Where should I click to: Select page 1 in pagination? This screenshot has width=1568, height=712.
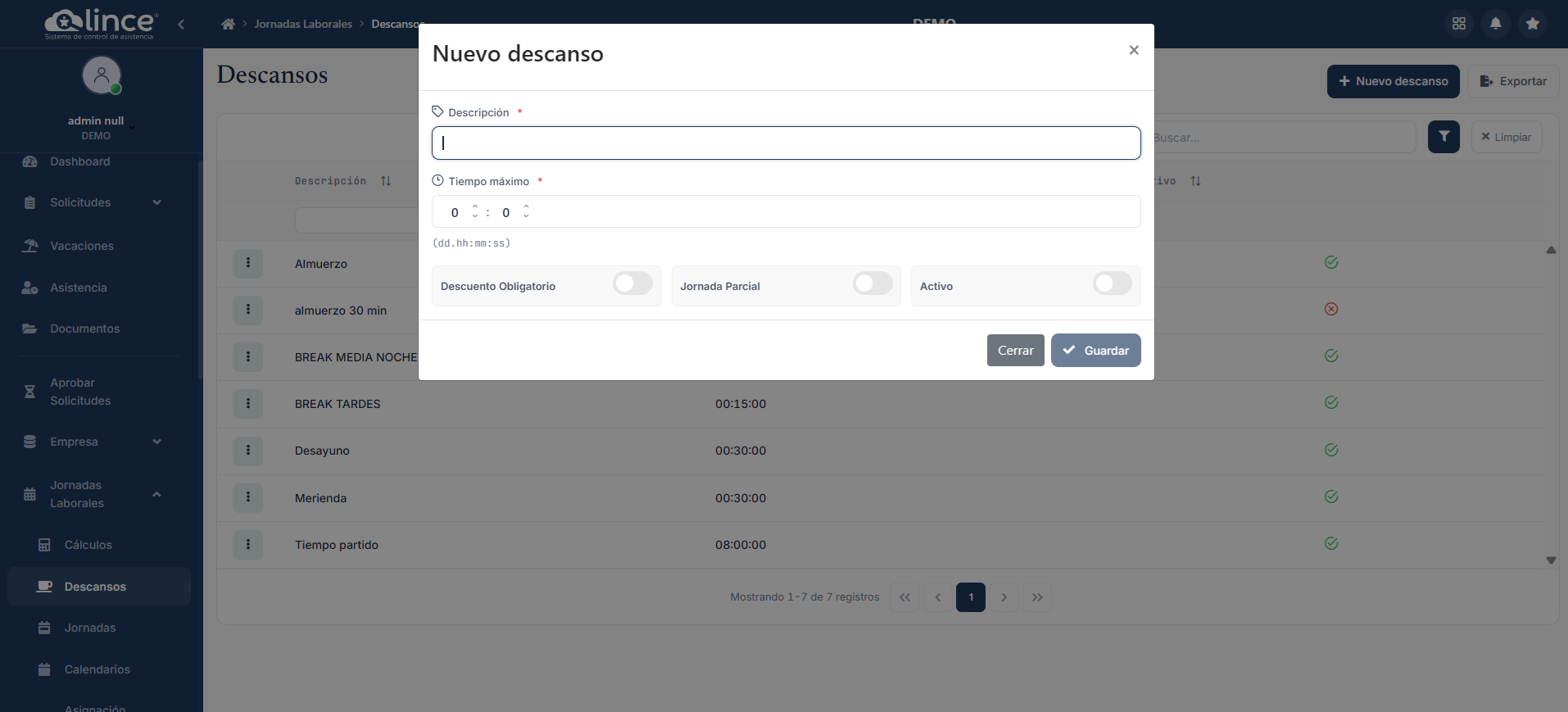[971, 597]
